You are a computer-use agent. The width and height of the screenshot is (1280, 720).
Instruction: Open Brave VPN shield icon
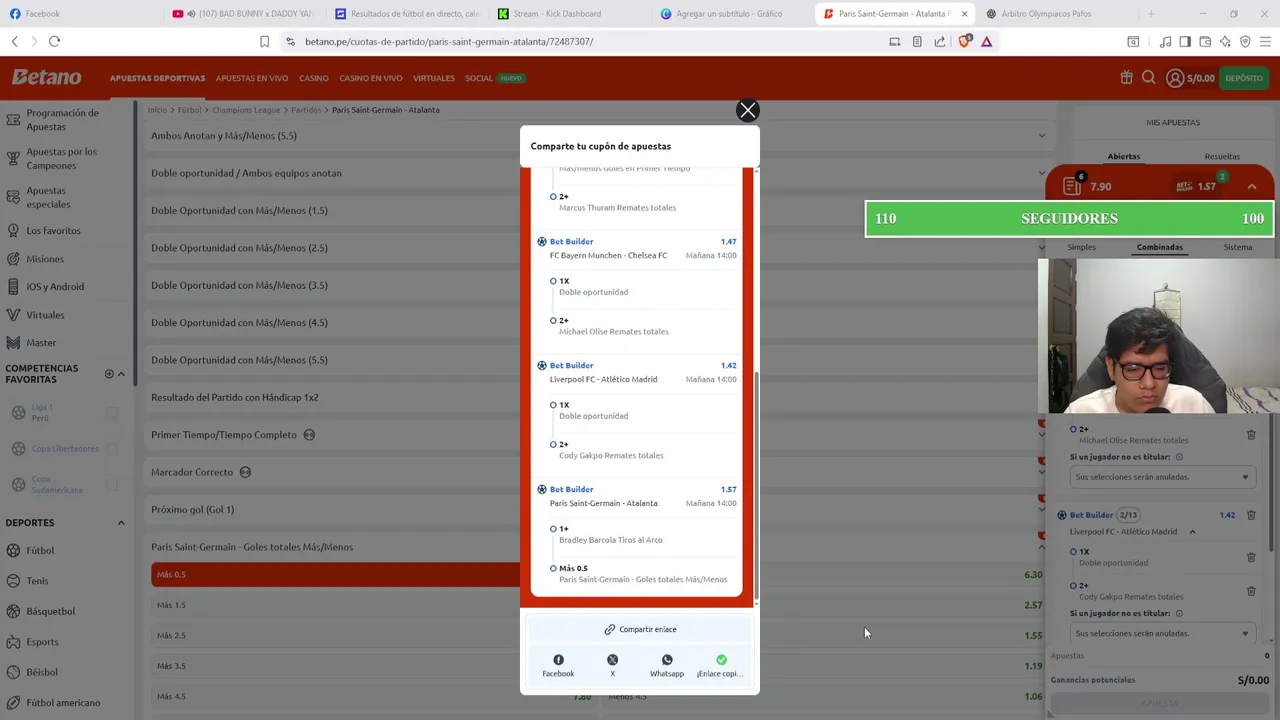[x=1245, y=41]
